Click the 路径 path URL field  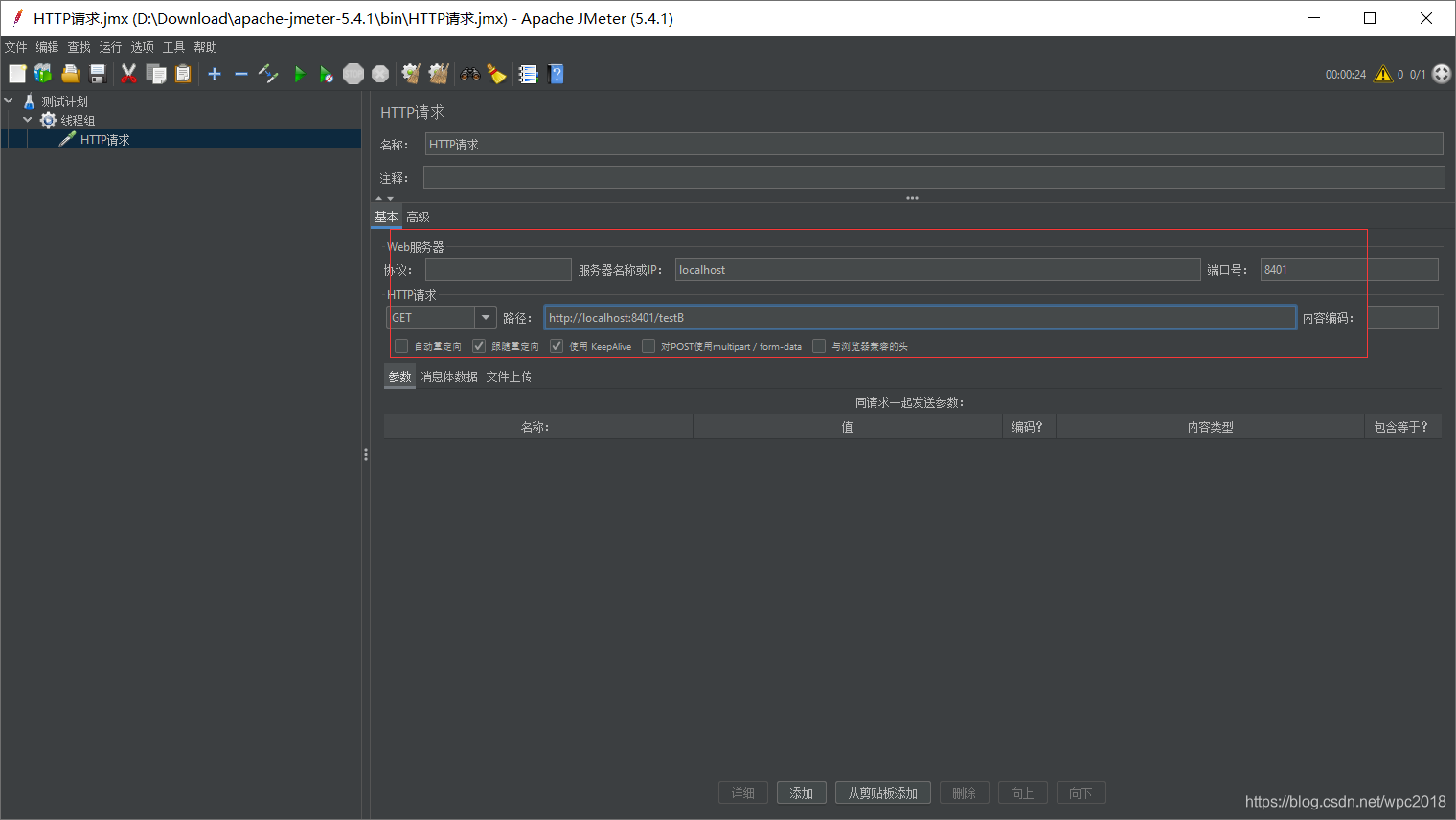coord(921,317)
